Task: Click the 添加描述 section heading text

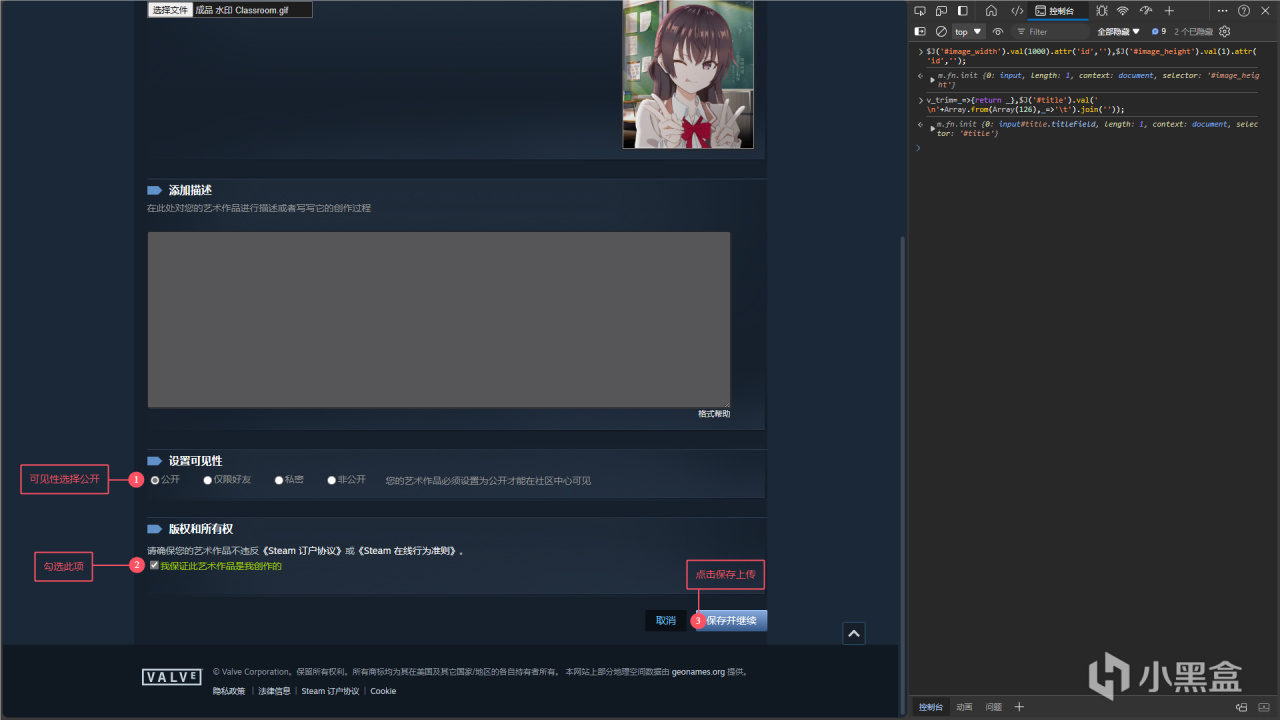Action: tap(190, 190)
